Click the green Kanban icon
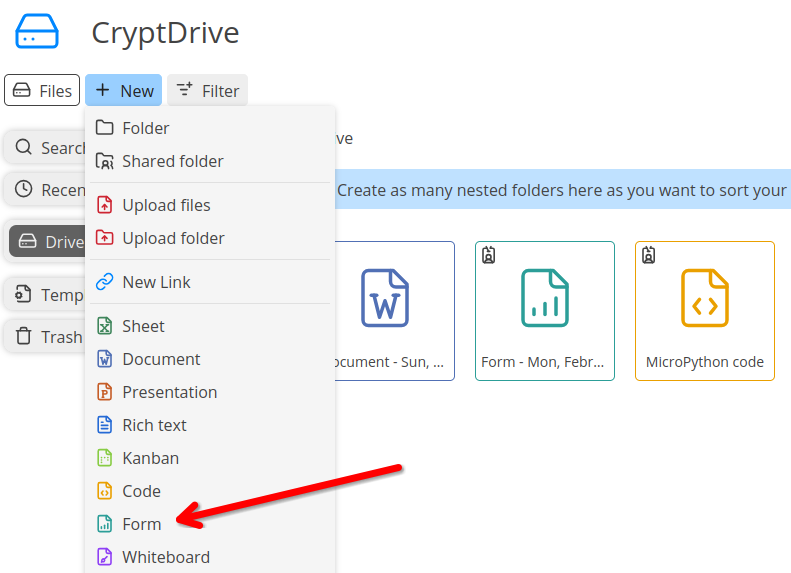 coord(104,458)
